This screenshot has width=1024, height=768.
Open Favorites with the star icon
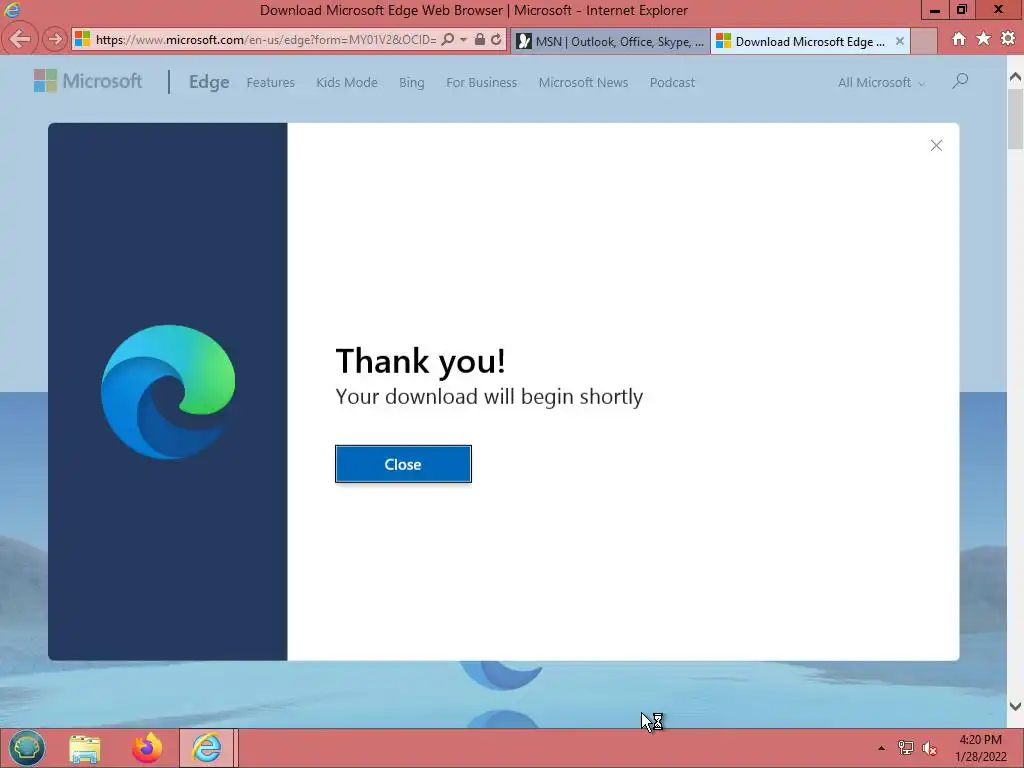[x=984, y=39]
